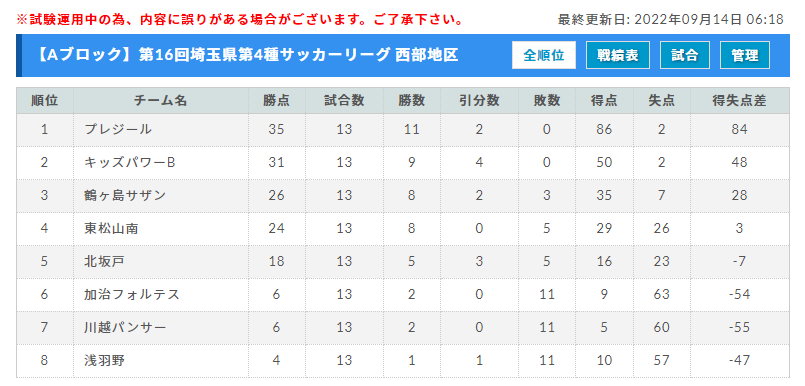805x386 pixels.
Task: Click the 引分数 column header
Action: tap(479, 101)
